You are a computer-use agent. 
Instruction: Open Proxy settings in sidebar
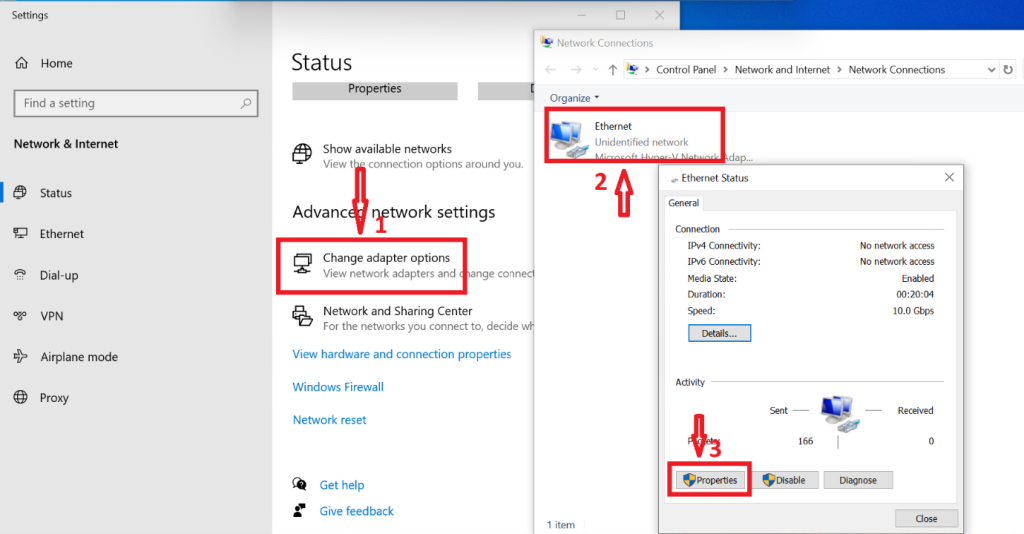tap(54, 398)
